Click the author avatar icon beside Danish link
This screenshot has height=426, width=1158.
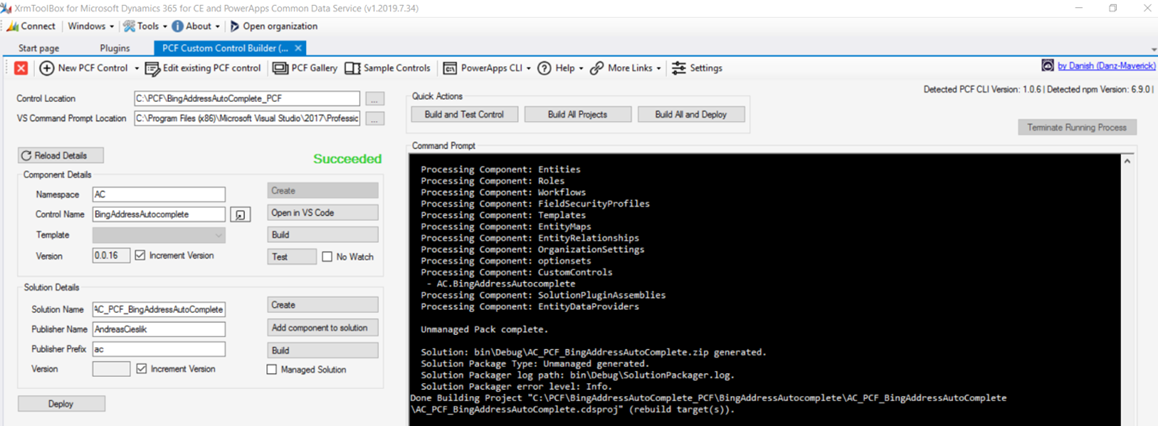tap(1048, 66)
